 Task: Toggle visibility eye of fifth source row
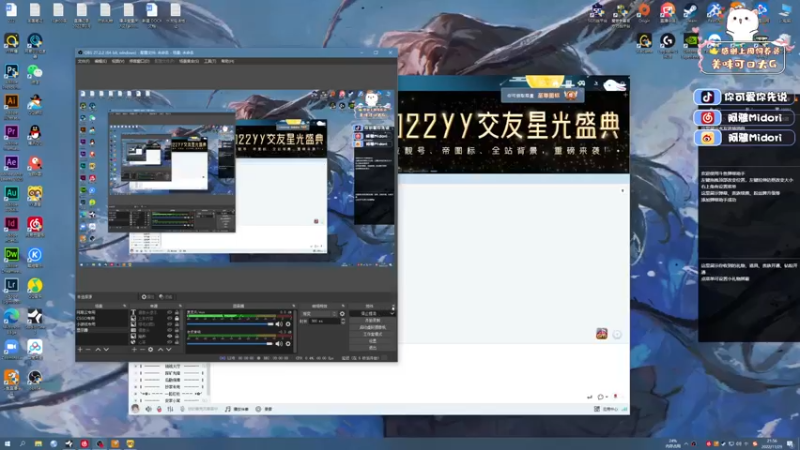[x=169, y=336]
